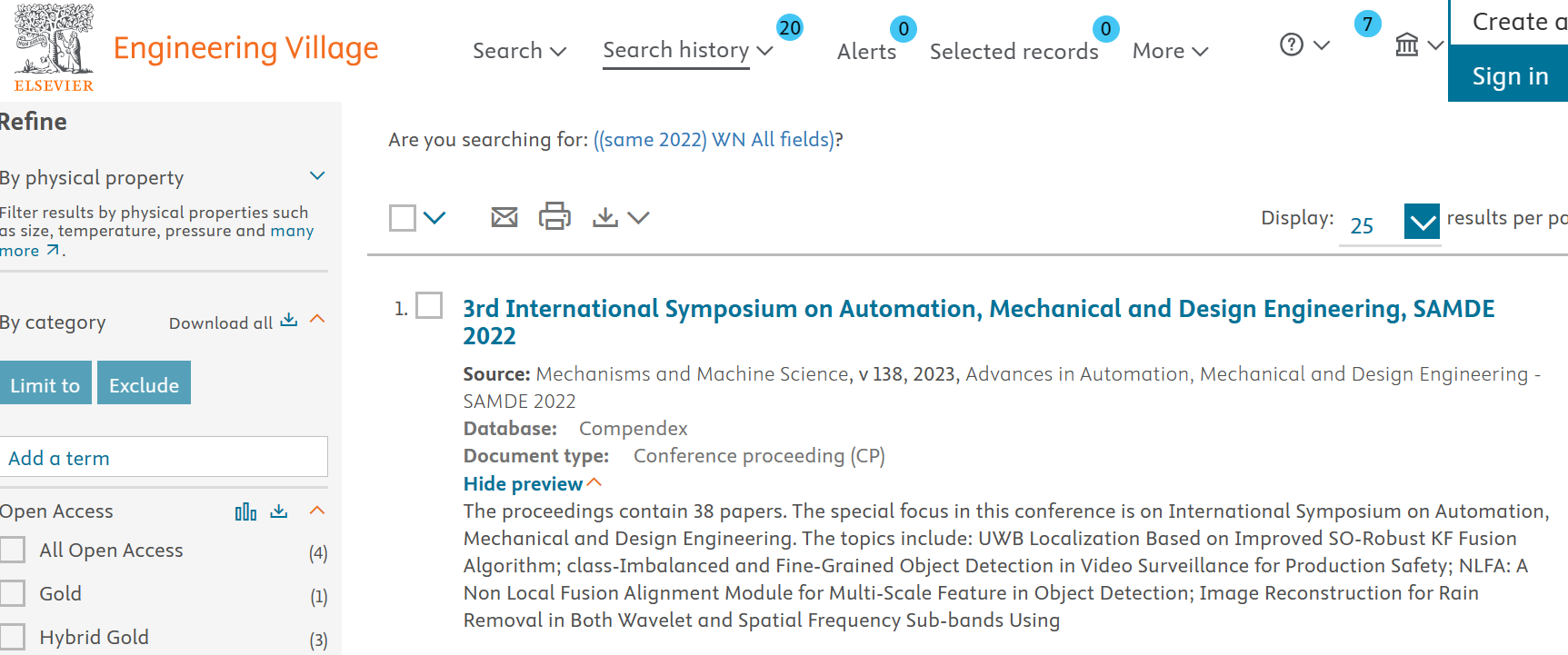
Task: Select the checkbox for result 1
Action: (x=429, y=306)
